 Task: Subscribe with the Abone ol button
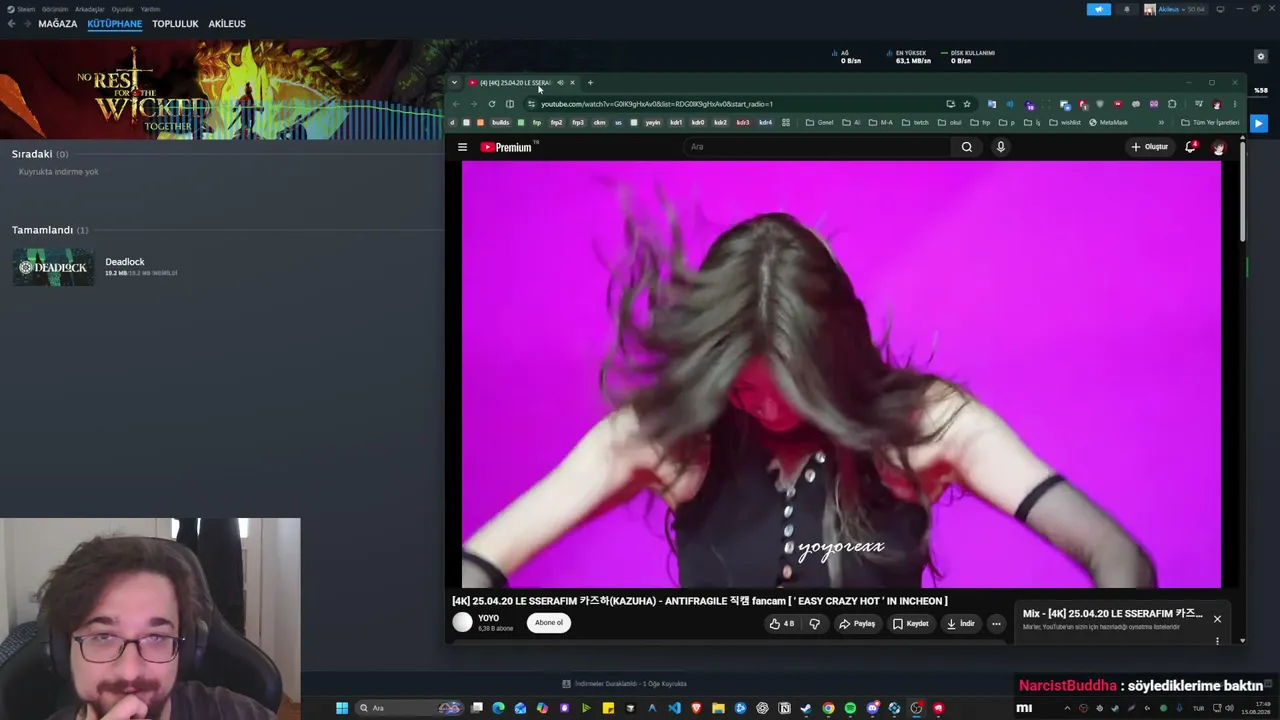click(x=549, y=623)
